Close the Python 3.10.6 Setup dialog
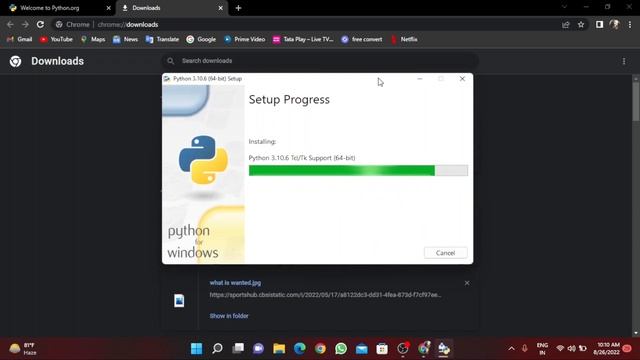Screen dimensions: 640x360 click(462, 79)
